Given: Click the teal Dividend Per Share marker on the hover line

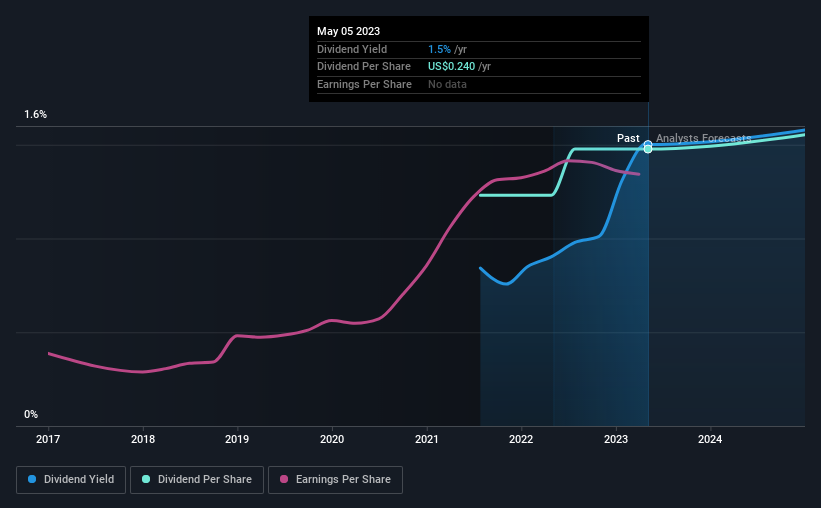Looking at the screenshot, I should [648, 149].
